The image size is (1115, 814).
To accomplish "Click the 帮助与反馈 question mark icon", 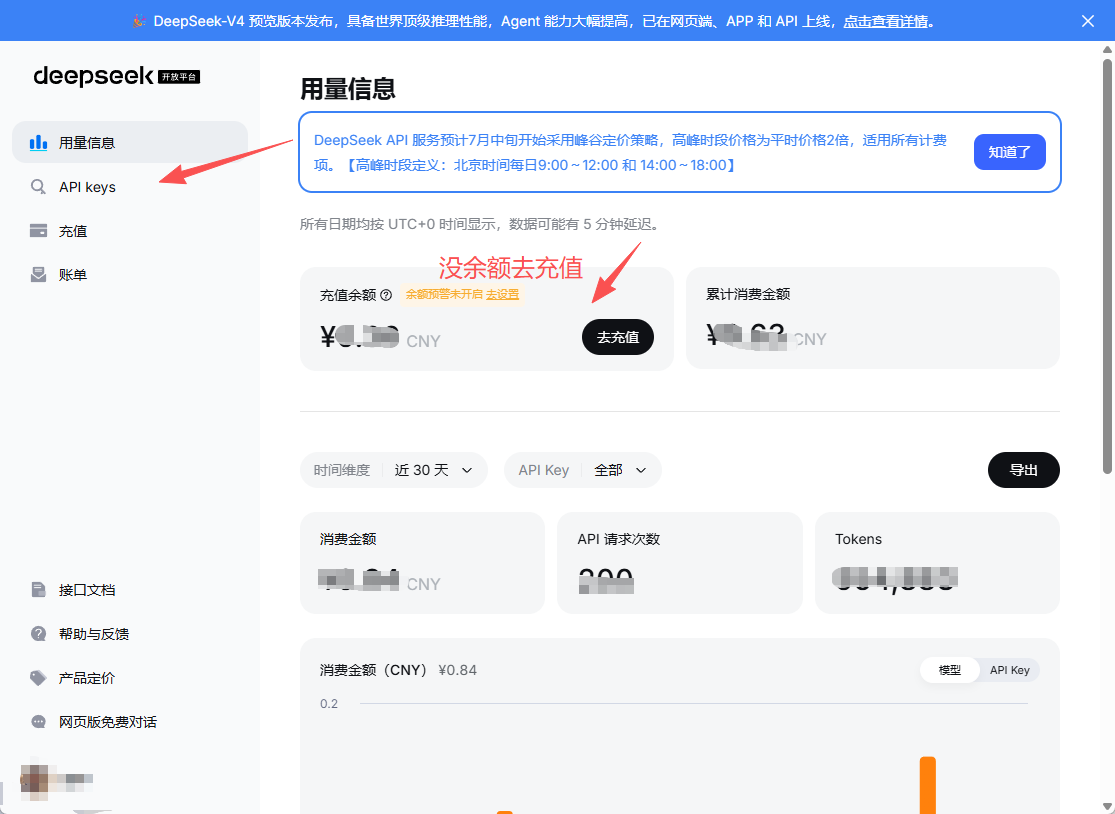I will pyautogui.click(x=38, y=634).
